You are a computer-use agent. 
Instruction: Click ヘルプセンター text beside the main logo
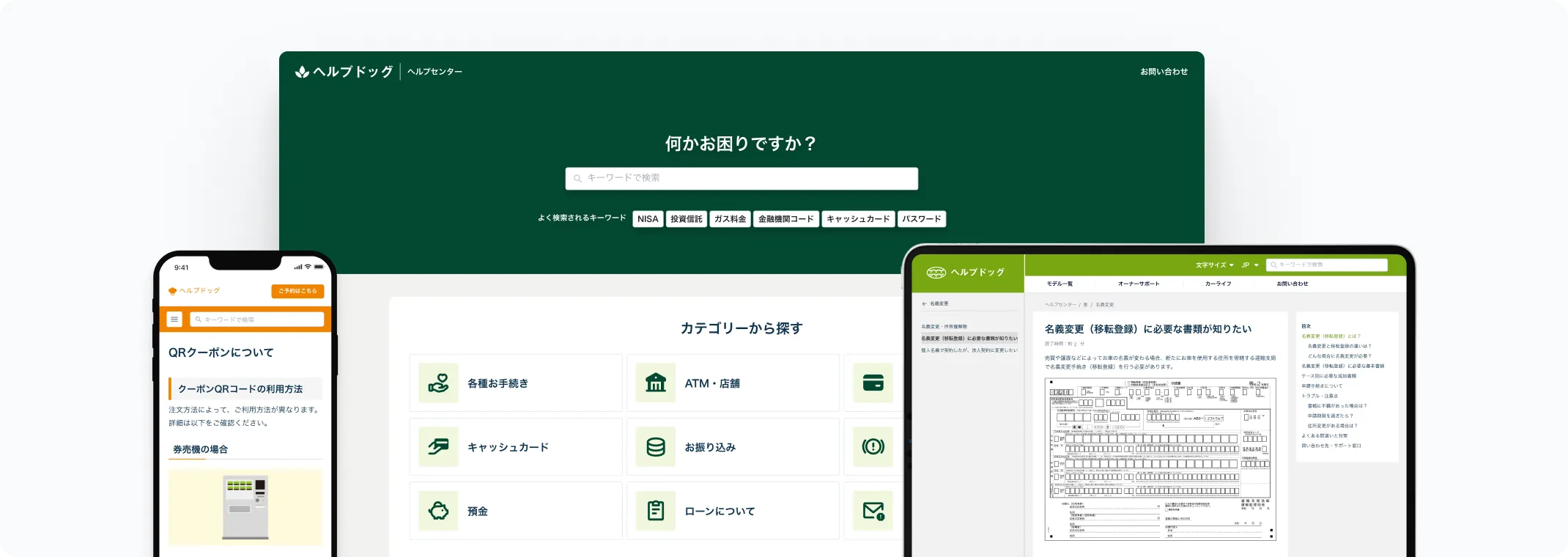[434, 72]
